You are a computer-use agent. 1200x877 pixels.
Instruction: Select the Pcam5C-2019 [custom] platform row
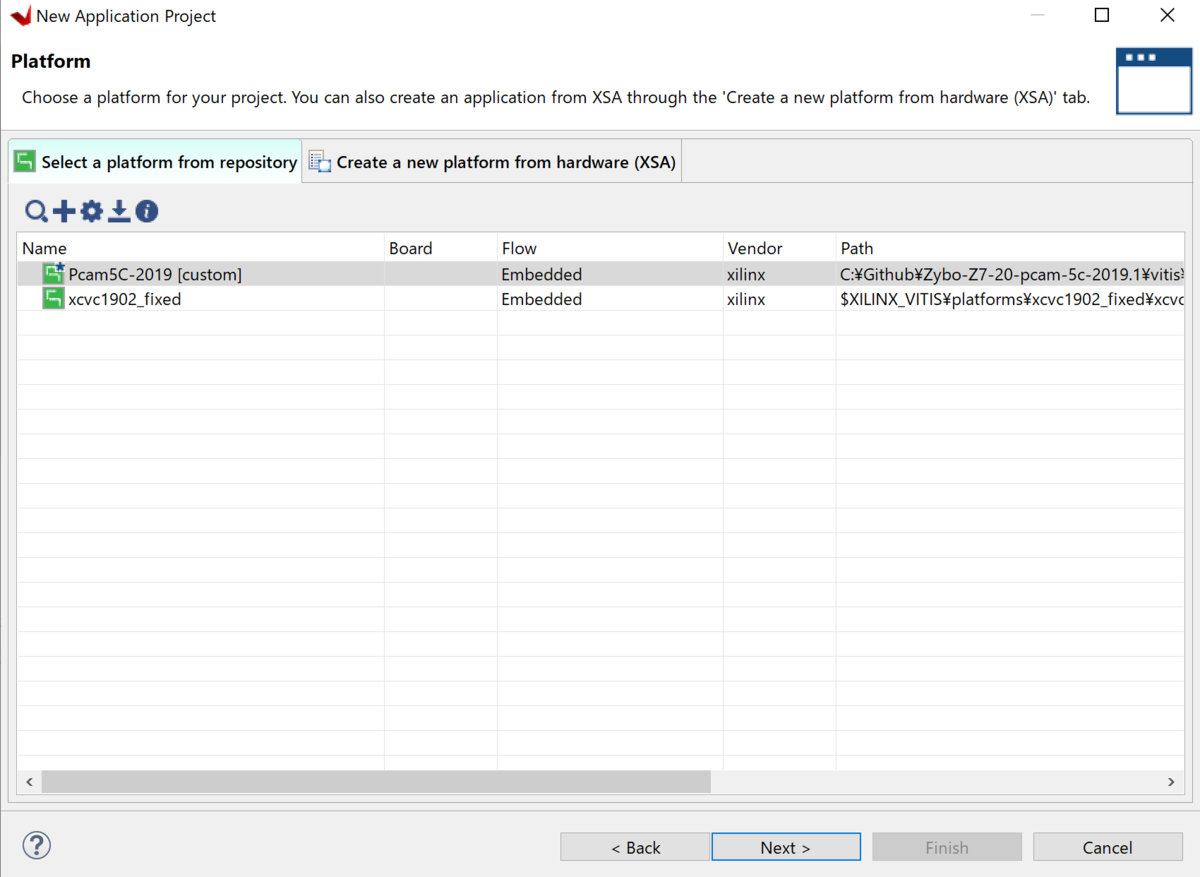click(600, 274)
